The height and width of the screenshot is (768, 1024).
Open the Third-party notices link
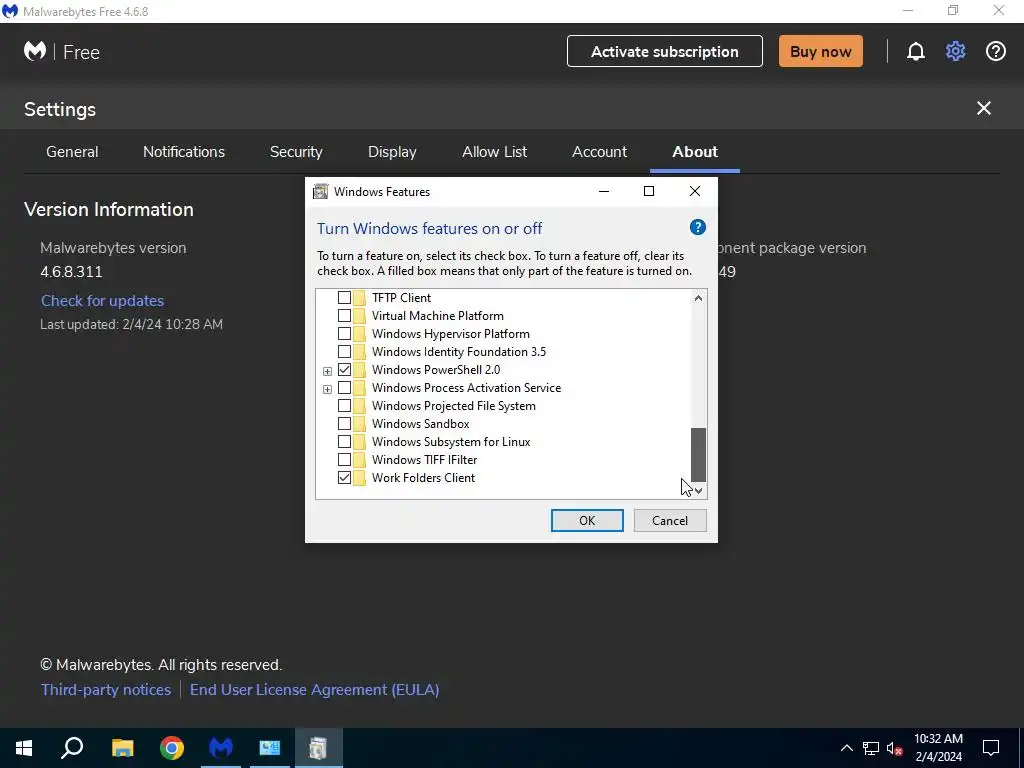pos(106,690)
